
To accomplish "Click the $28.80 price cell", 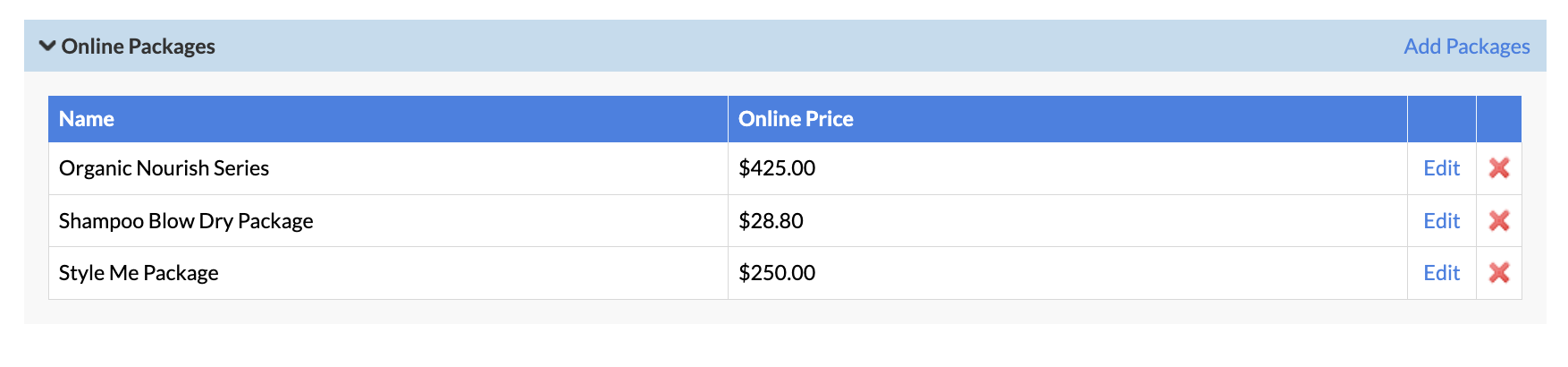I will 1067,221.
